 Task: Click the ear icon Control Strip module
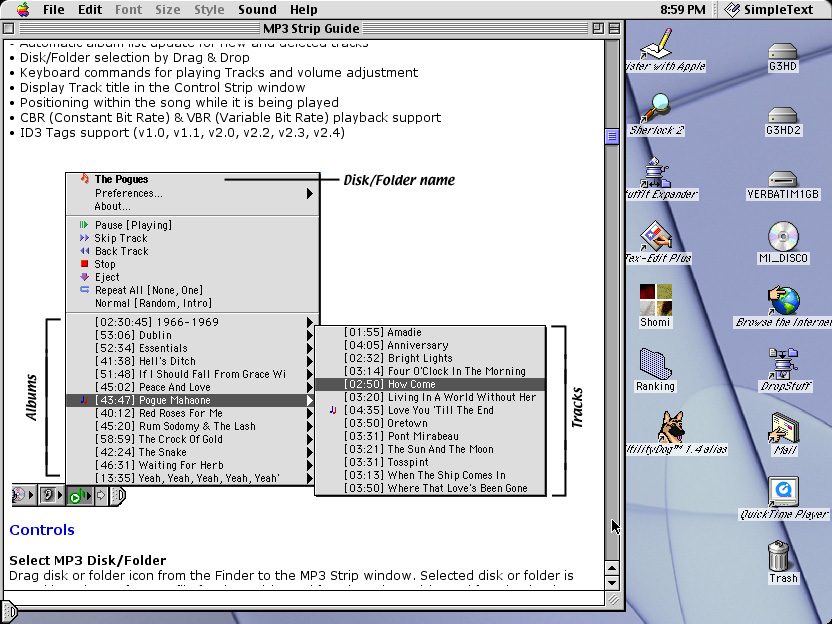point(48,496)
